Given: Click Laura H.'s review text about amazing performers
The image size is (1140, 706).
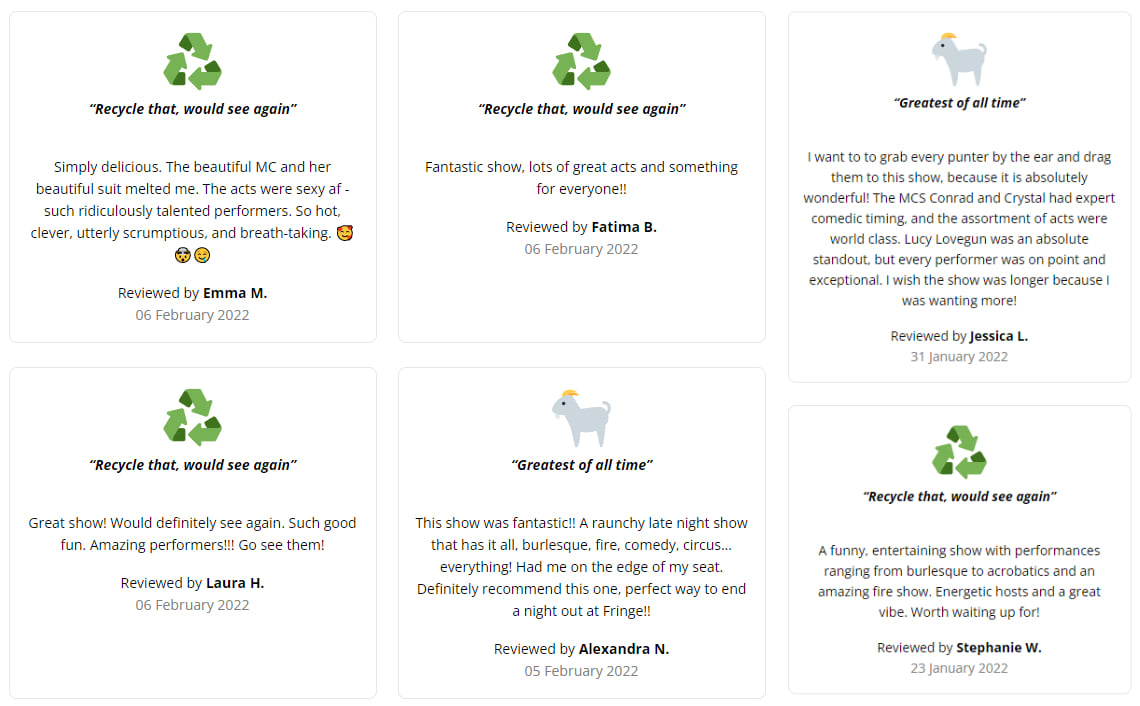Looking at the screenshot, I should pos(193,534).
